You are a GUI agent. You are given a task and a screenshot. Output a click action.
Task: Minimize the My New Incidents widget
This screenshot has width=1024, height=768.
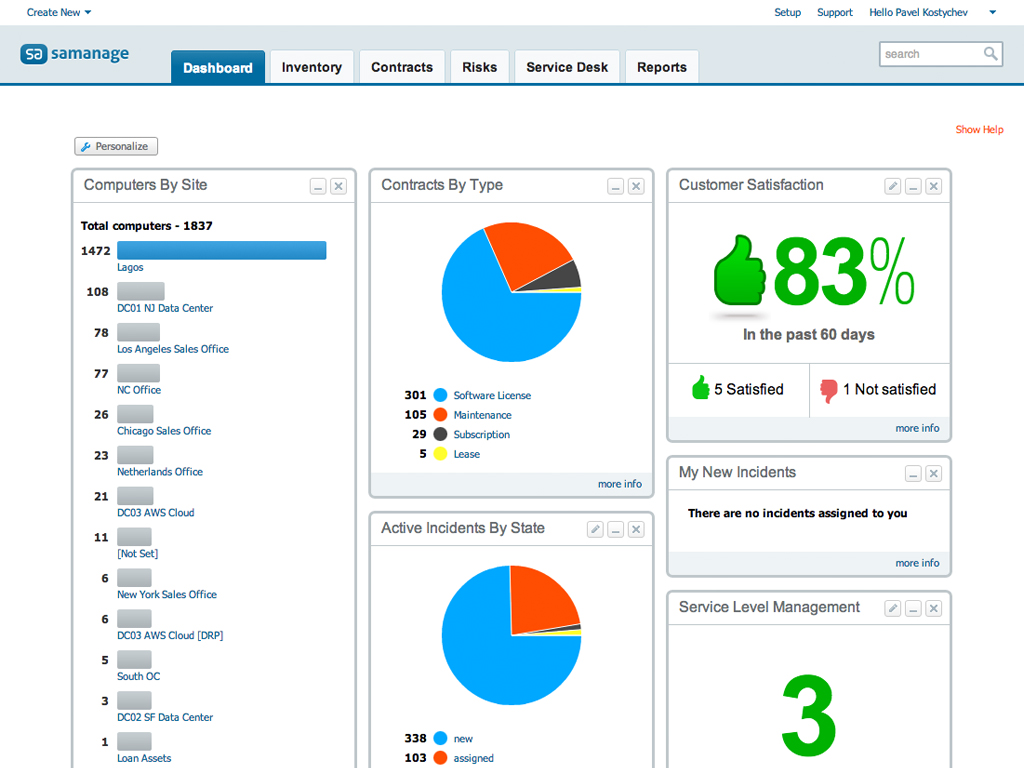(913, 474)
